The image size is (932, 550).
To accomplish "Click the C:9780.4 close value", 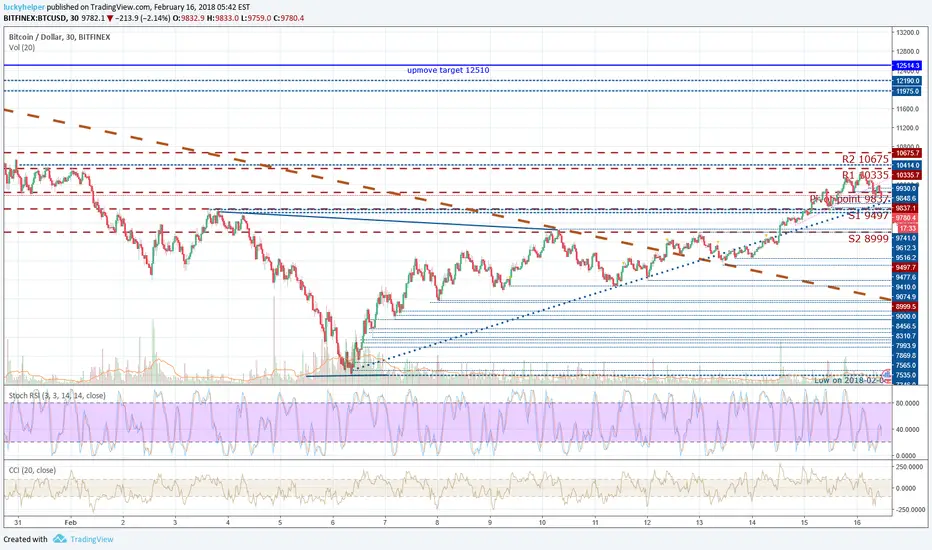I will coord(288,18).
